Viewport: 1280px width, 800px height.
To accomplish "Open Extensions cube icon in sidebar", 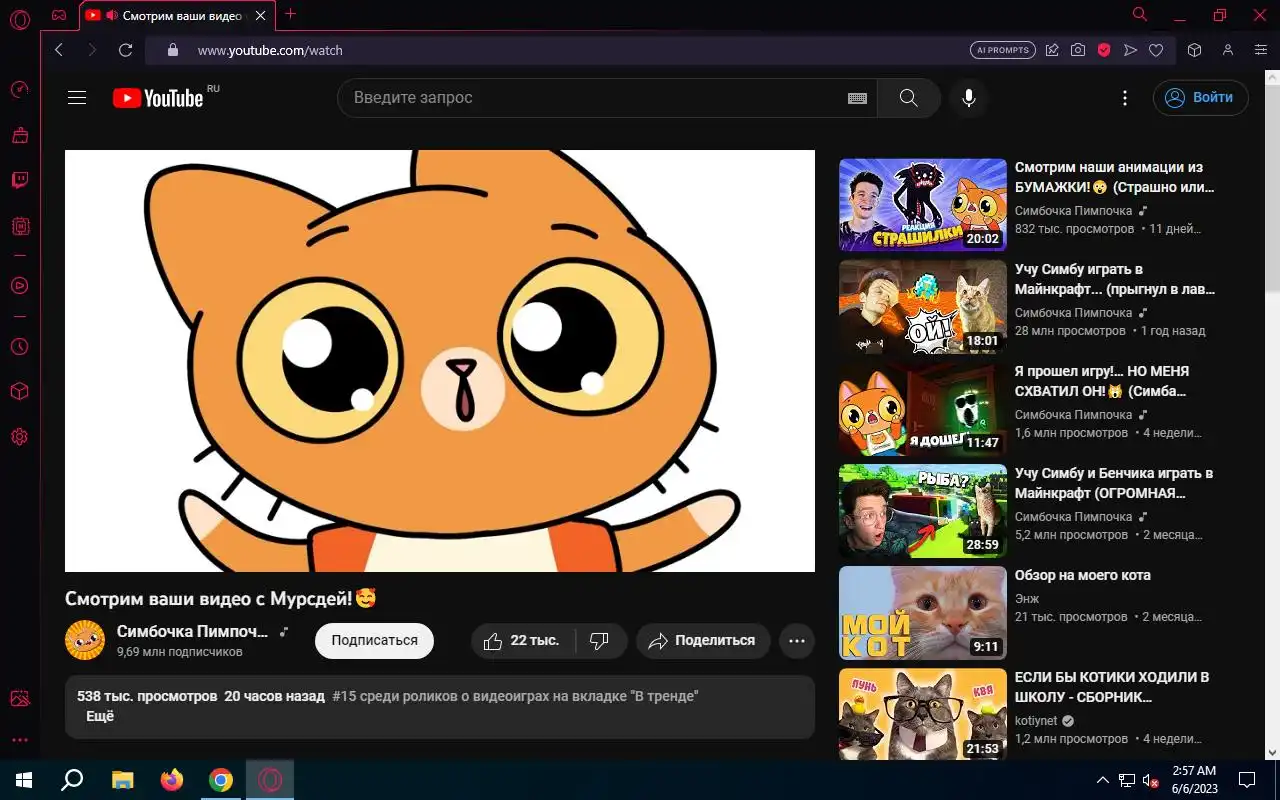I will [19, 392].
